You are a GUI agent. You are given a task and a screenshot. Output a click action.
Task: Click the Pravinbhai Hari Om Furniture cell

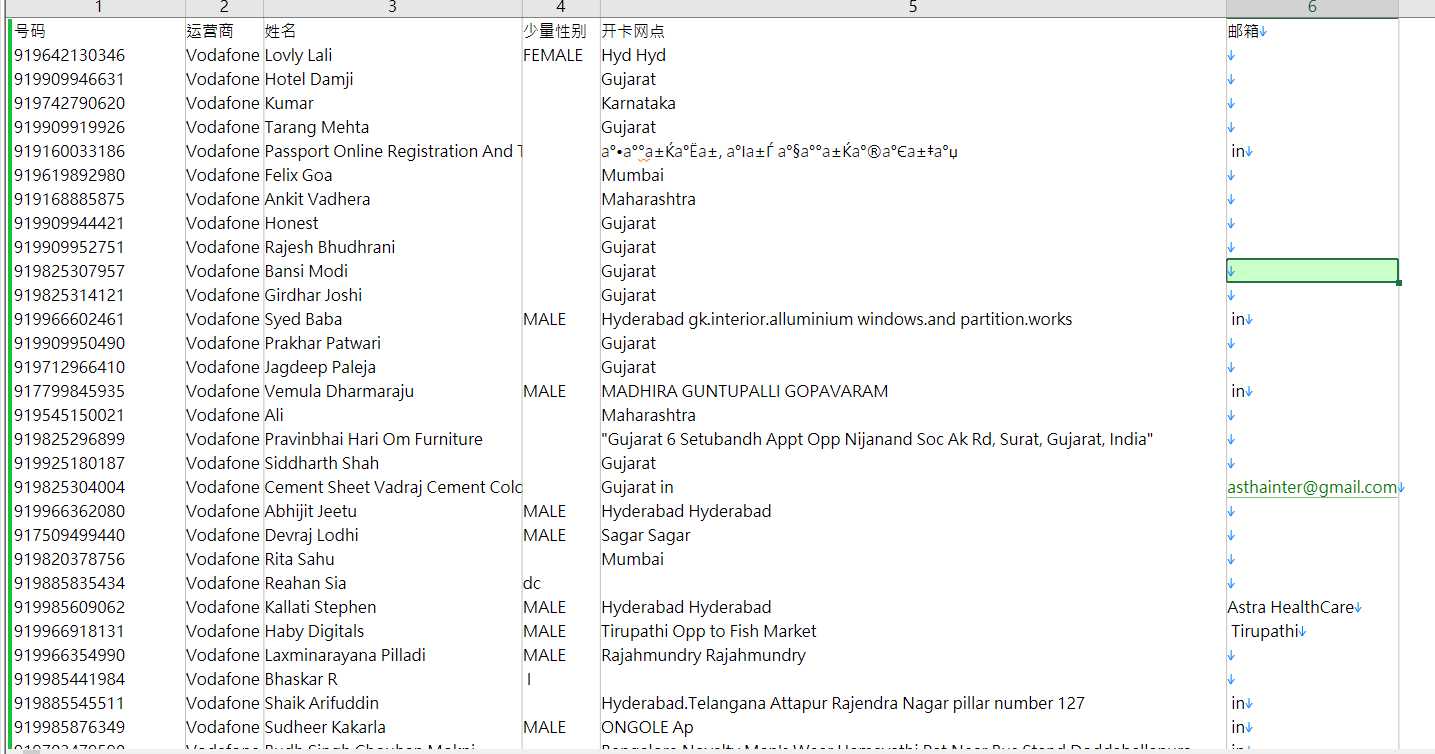point(392,439)
